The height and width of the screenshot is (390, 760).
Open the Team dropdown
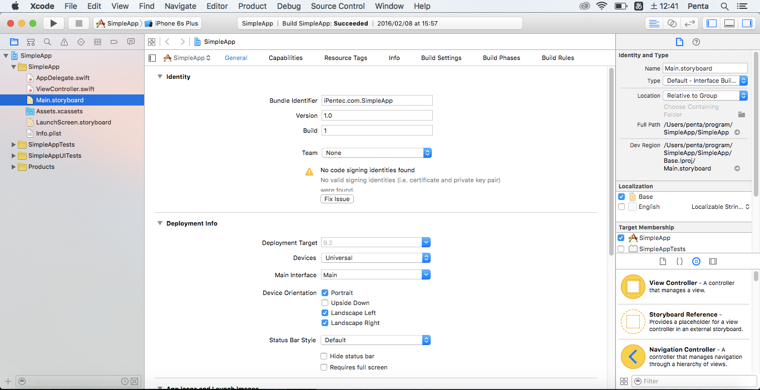click(x=376, y=153)
